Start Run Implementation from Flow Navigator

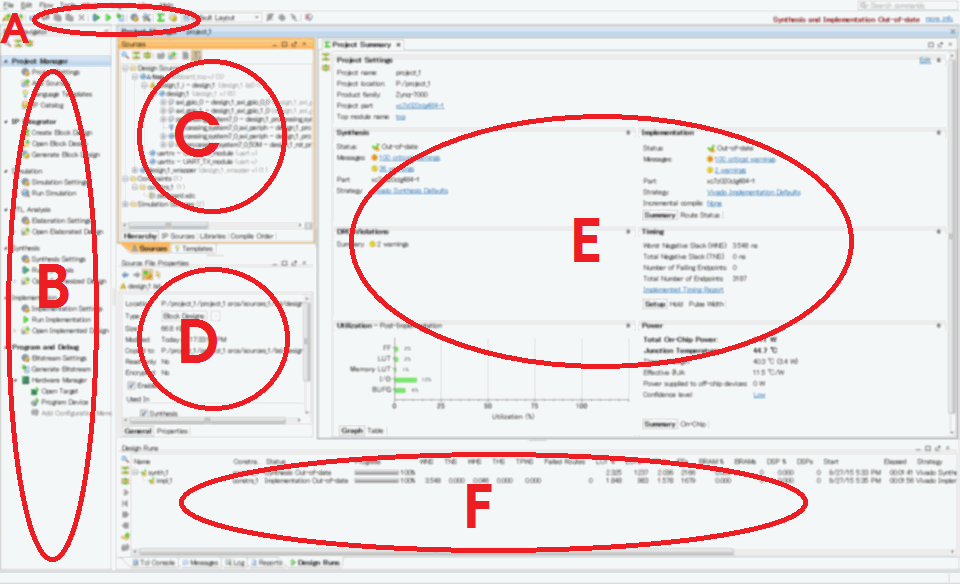tap(25, 319)
